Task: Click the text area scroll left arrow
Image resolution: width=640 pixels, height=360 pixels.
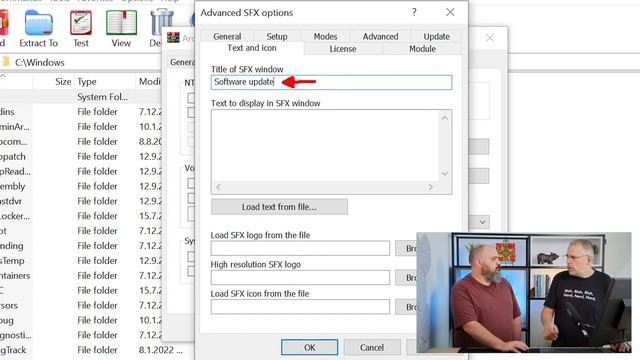Action: click(218, 187)
